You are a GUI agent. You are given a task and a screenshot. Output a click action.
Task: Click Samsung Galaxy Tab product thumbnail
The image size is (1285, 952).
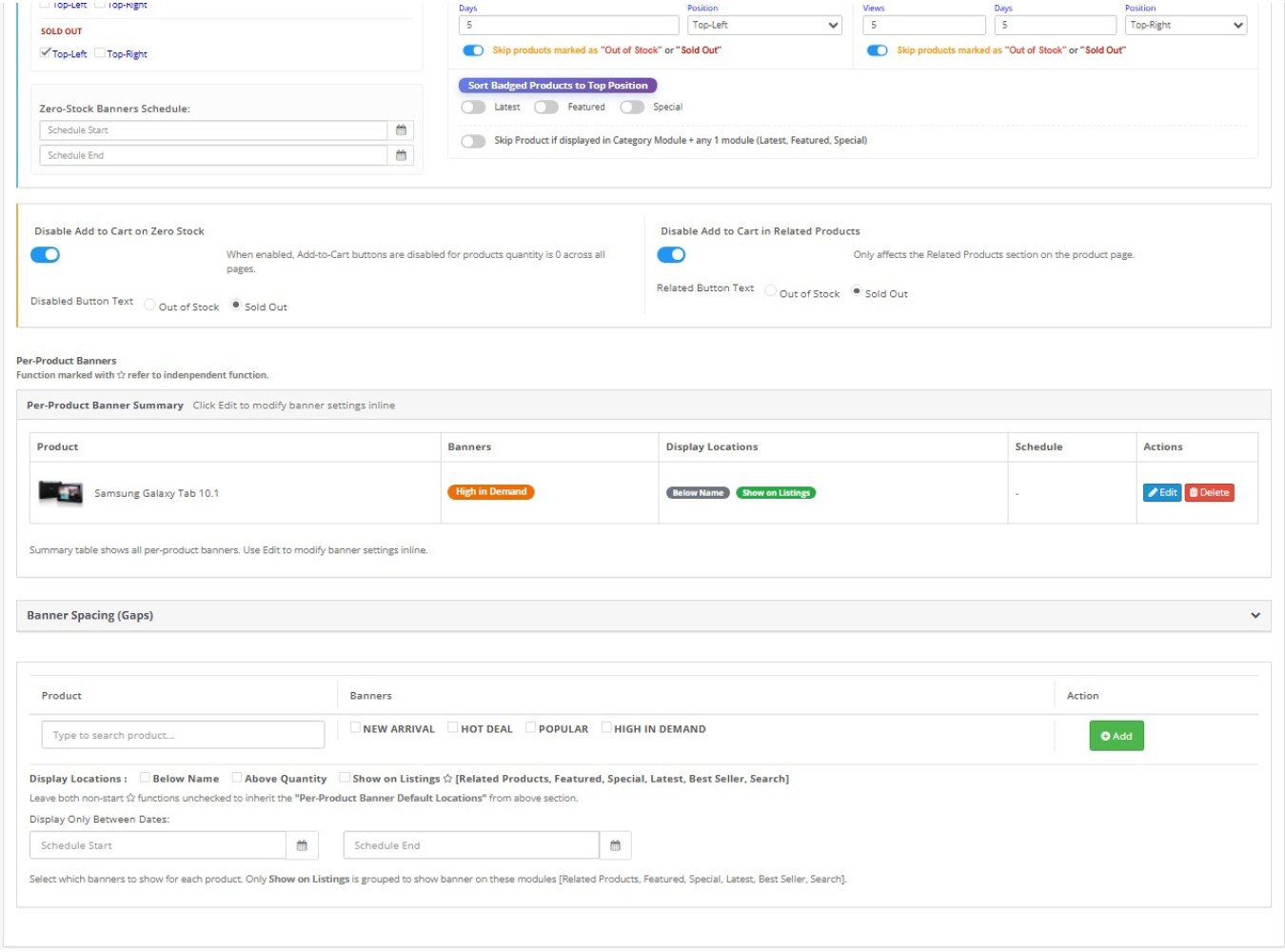[x=60, y=493]
